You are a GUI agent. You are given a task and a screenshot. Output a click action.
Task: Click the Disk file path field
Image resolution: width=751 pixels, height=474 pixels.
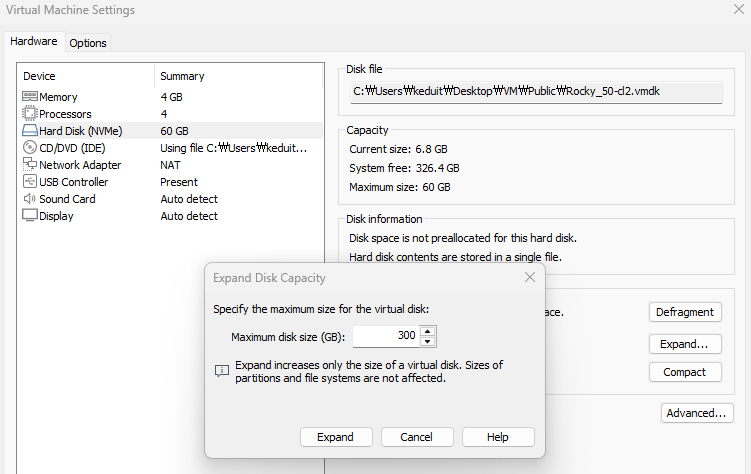point(536,92)
